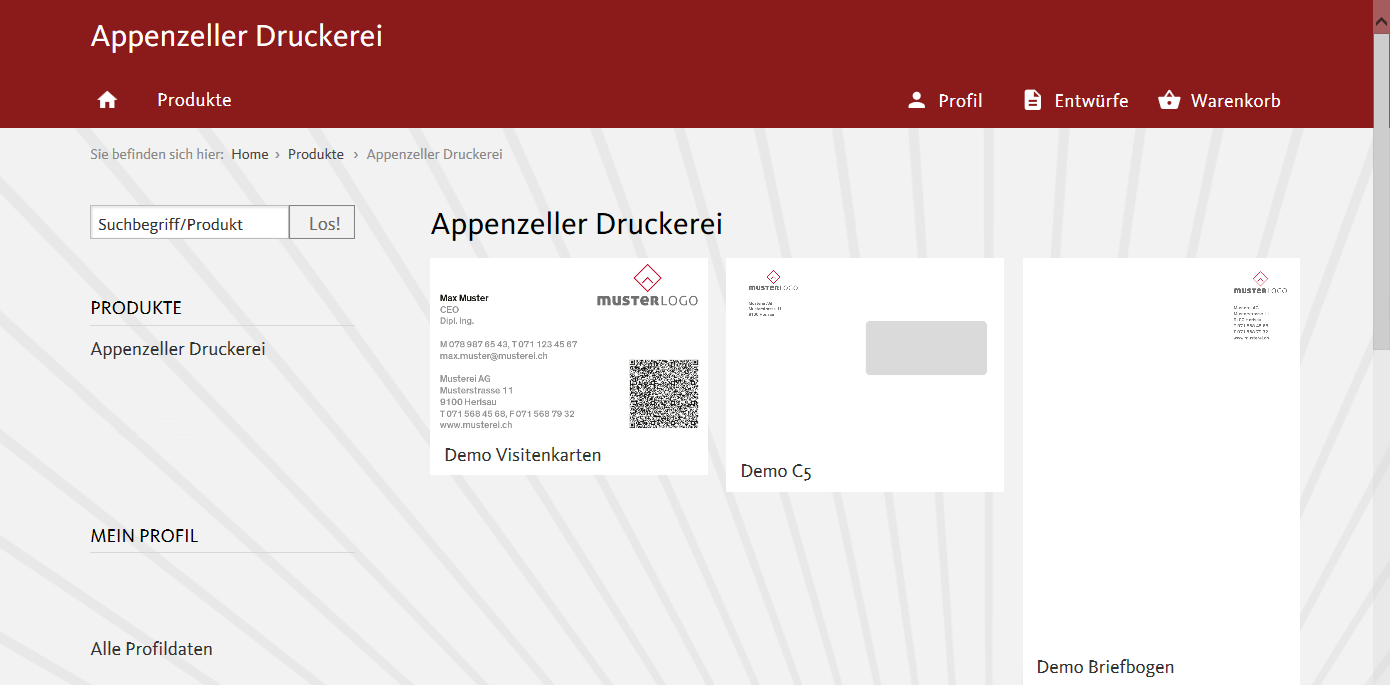Open Alle Profildaten link

click(152, 649)
